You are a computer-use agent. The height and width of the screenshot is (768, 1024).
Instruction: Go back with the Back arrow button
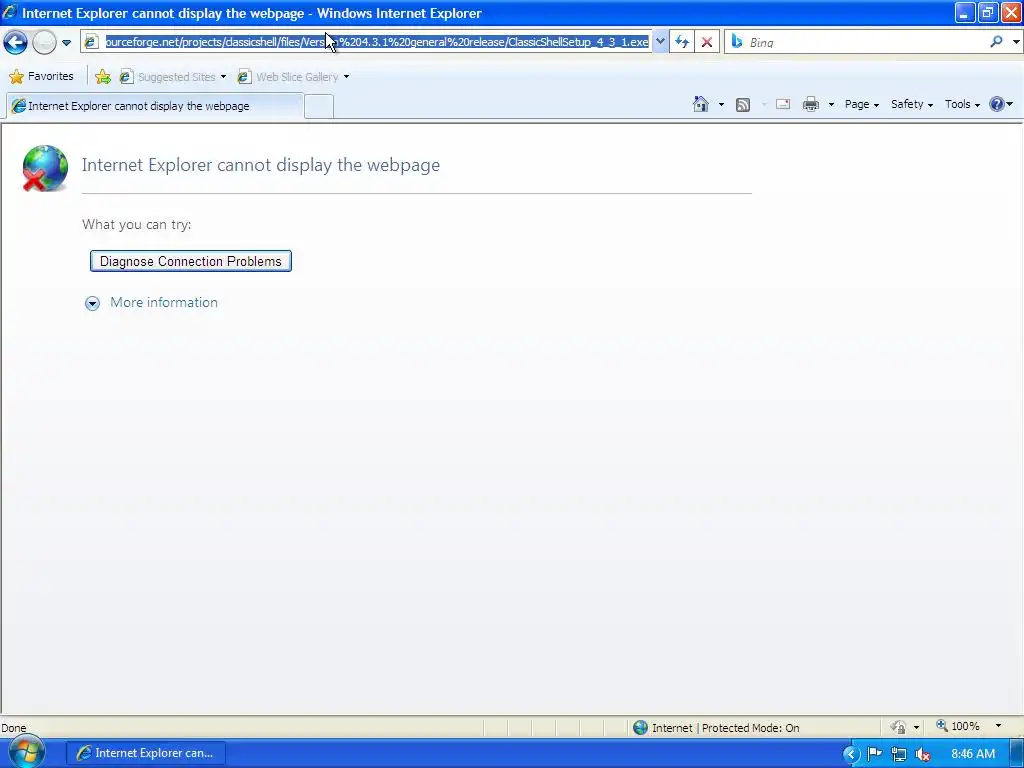pos(15,42)
